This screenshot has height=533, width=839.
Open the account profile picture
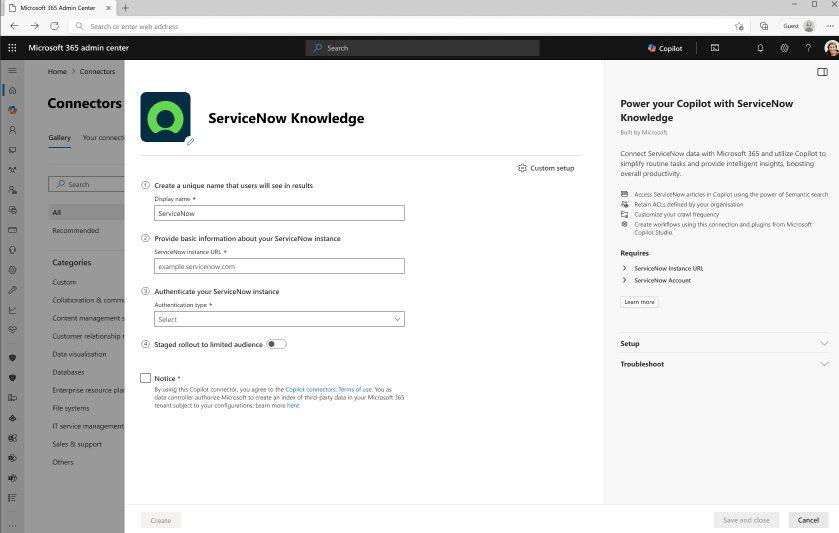tap(832, 48)
